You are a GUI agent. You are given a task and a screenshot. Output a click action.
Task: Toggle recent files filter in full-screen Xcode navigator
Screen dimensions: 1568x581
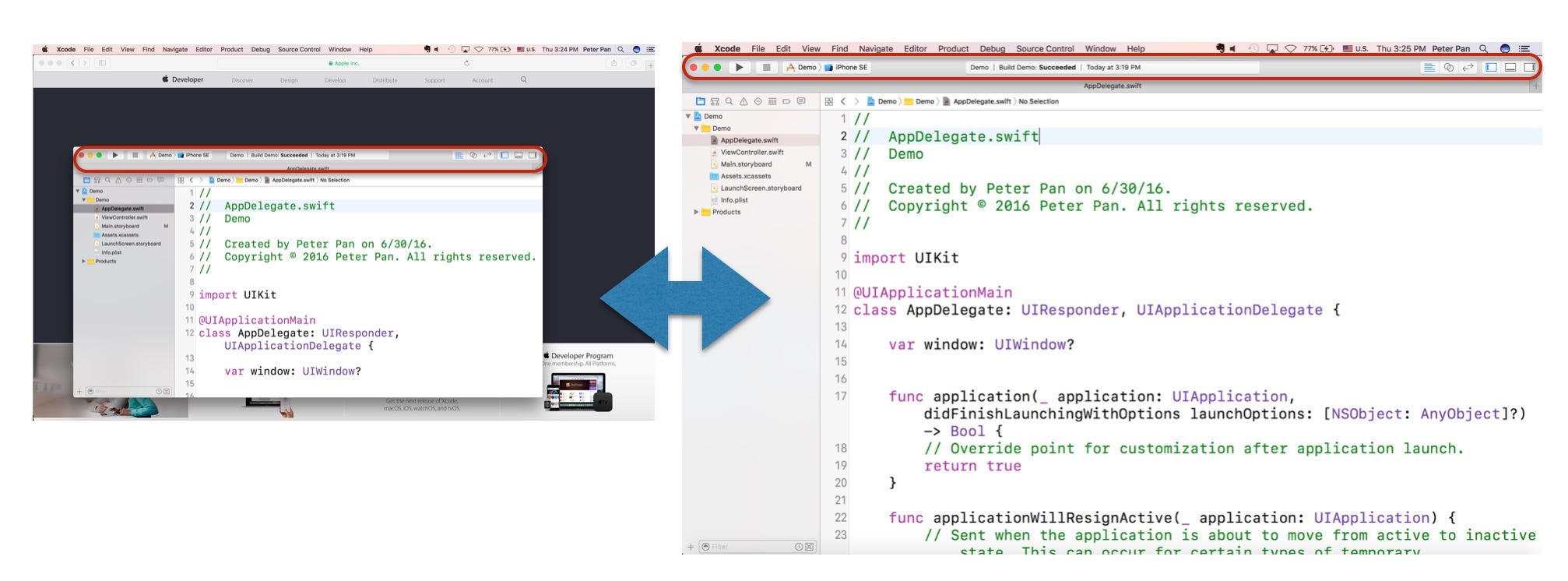coord(799,547)
